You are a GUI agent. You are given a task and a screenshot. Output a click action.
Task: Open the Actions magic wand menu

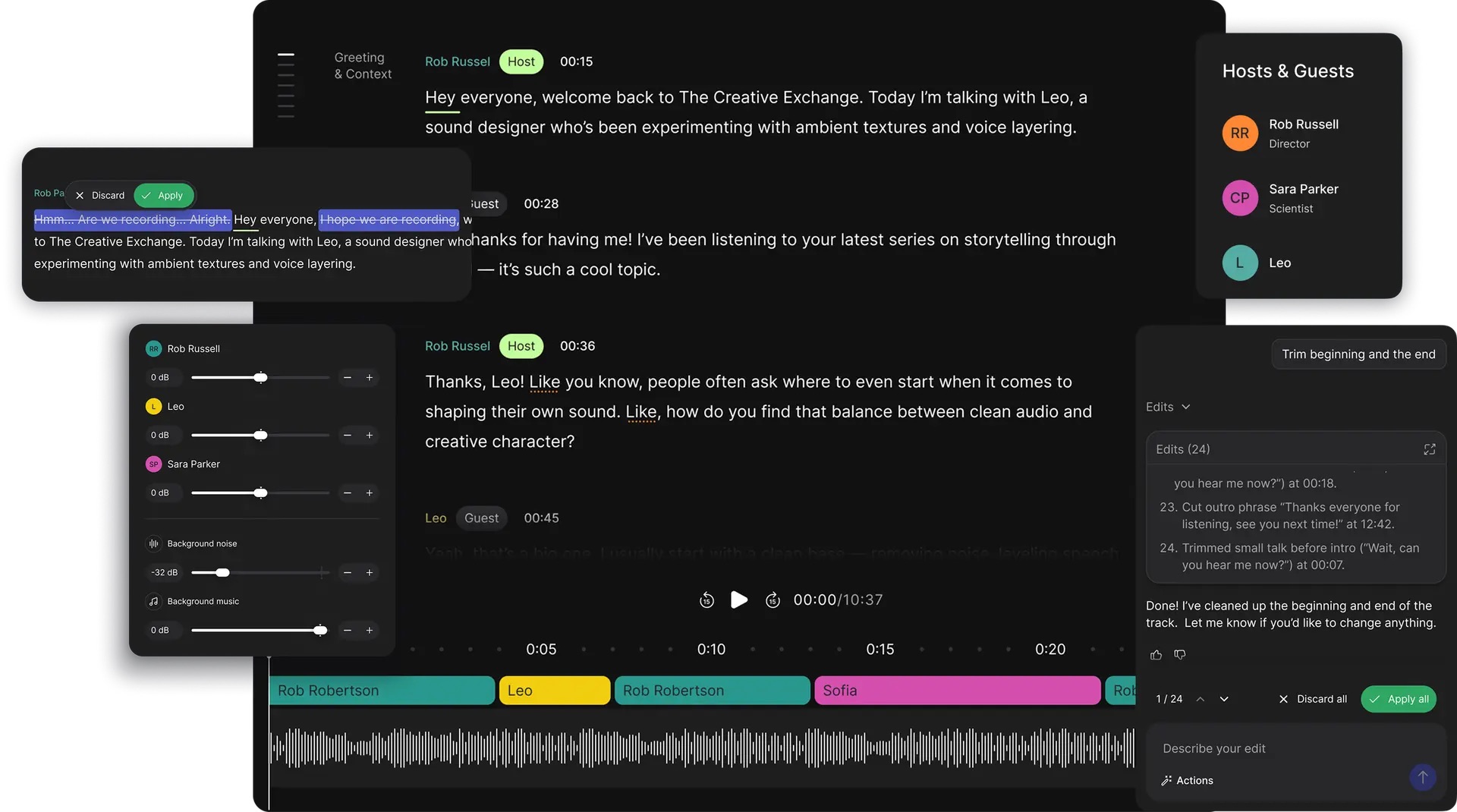pyautogui.click(x=1188, y=780)
